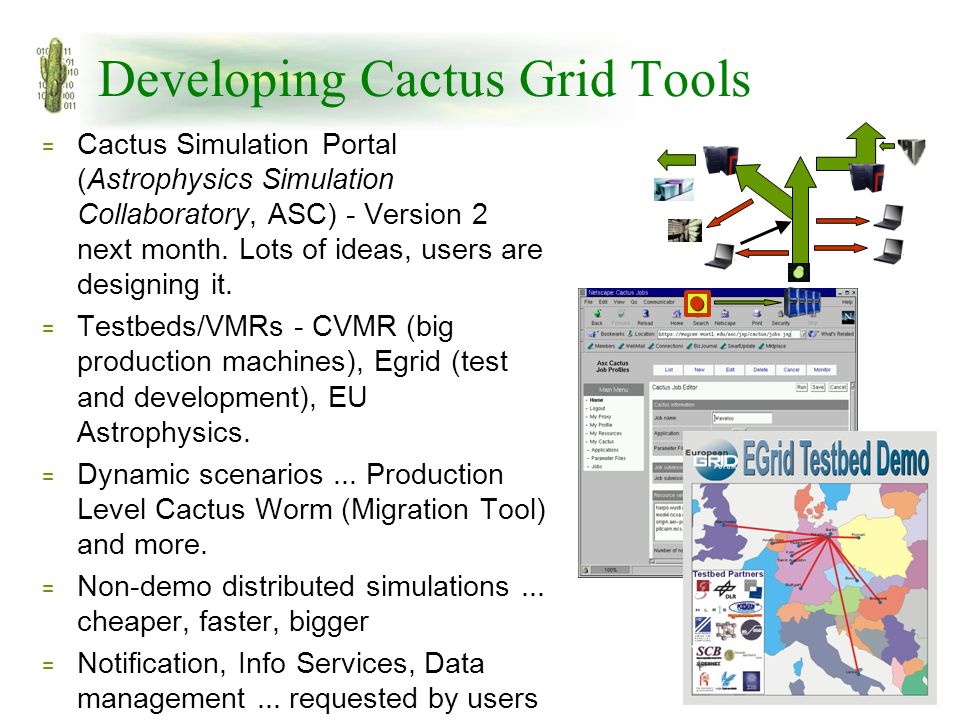Screen dimensions: 960x720
Task: Open the Communicator menu
Action: pos(659,302)
